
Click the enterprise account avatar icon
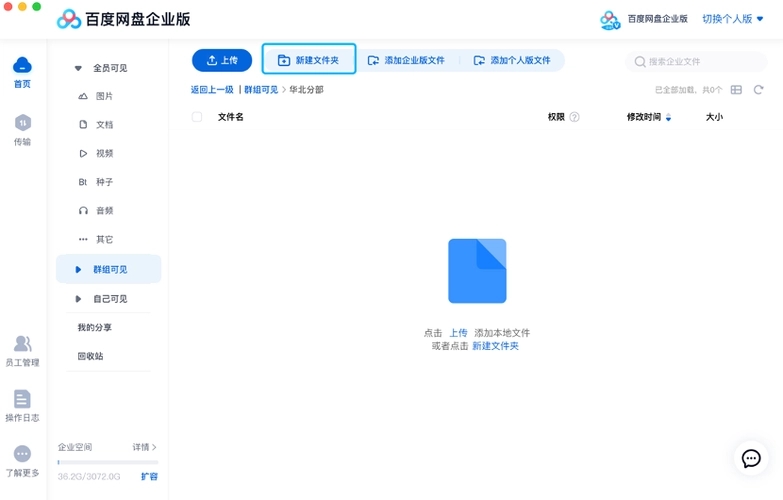coord(610,20)
